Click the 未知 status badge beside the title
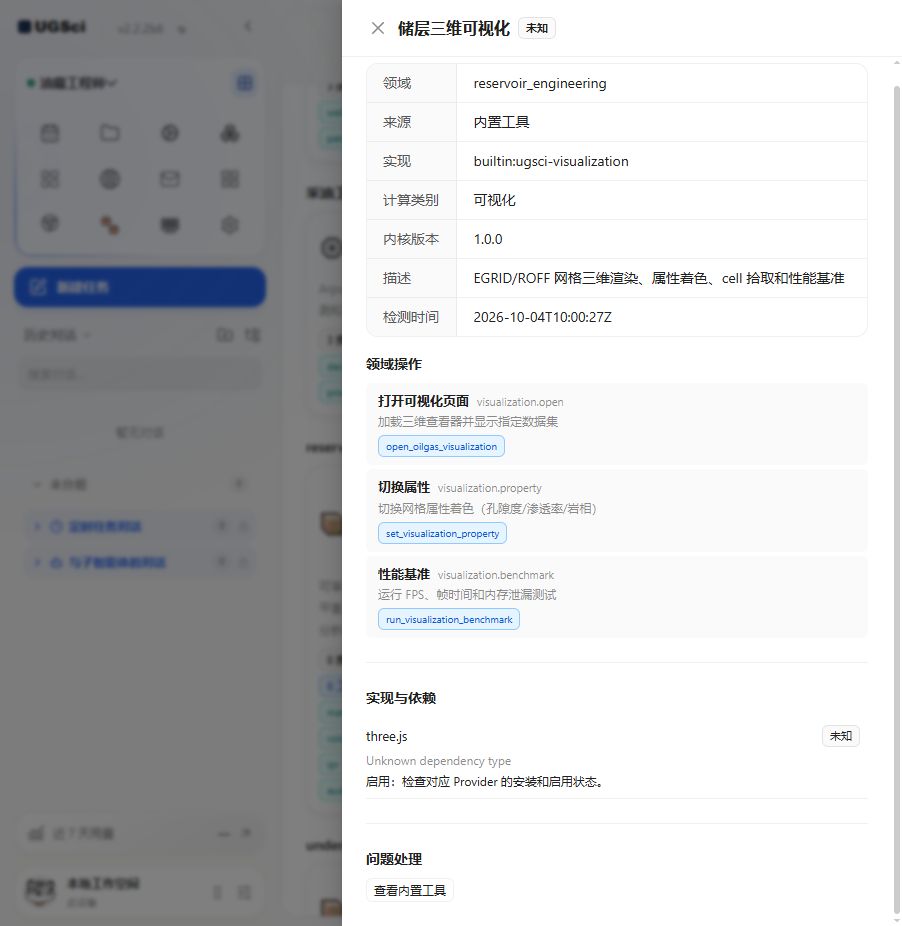The width and height of the screenshot is (902, 926). [x=536, y=28]
